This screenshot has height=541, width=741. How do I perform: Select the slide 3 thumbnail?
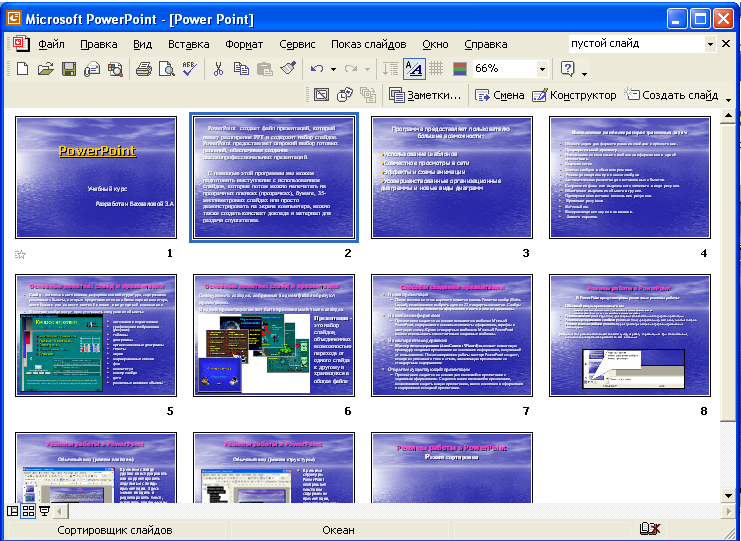(x=452, y=177)
